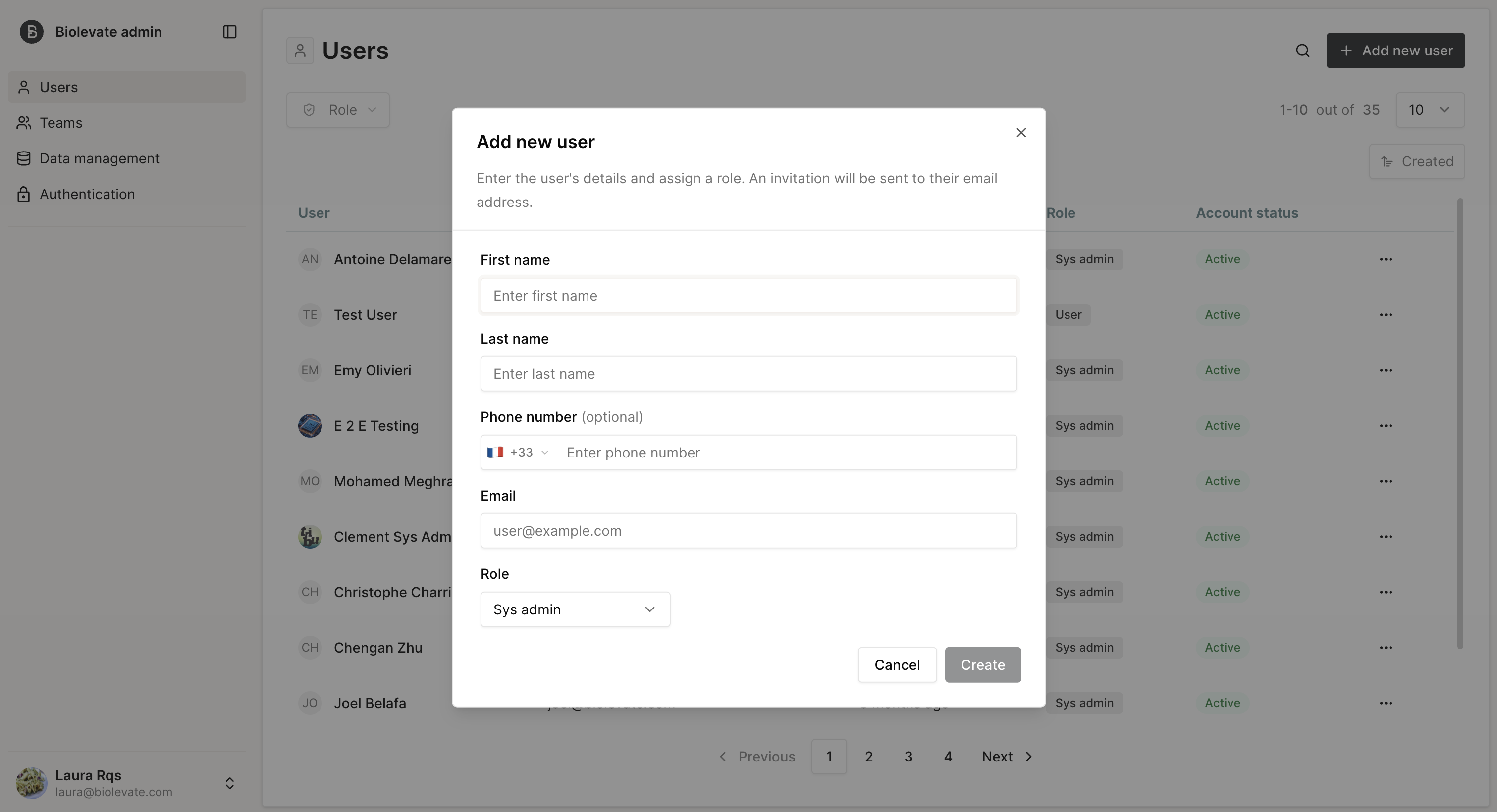This screenshot has height=812, width=1497.
Task: Click into the Last name field
Action: [748, 374]
